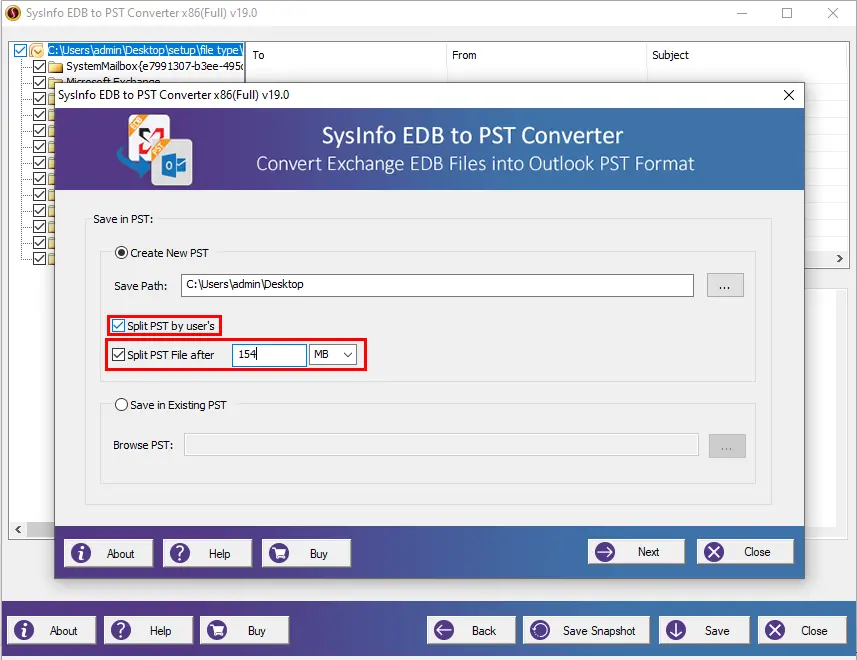Click the disabled Browse PST ... button

click(x=727, y=446)
